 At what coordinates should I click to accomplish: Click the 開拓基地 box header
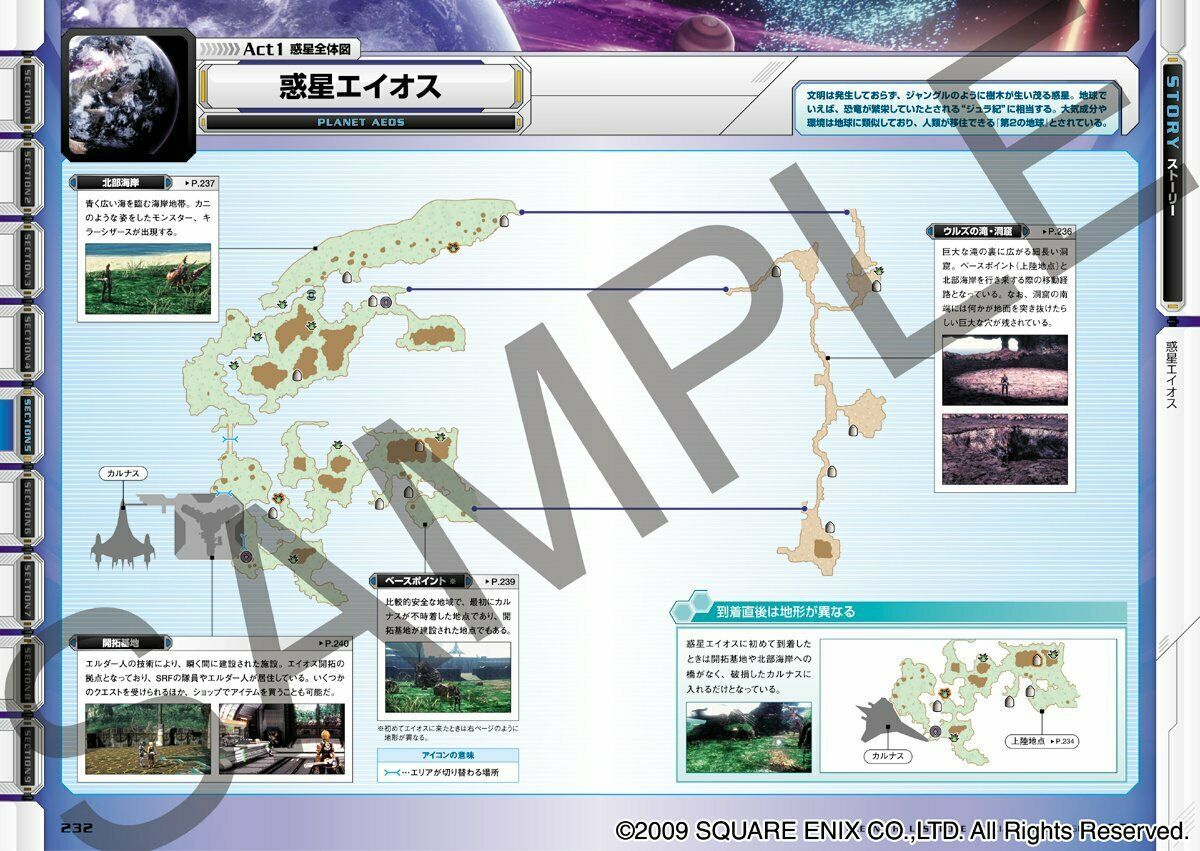tap(120, 642)
